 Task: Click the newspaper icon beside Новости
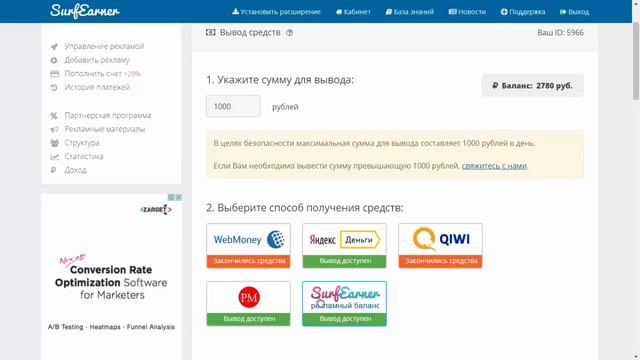(452, 11)
